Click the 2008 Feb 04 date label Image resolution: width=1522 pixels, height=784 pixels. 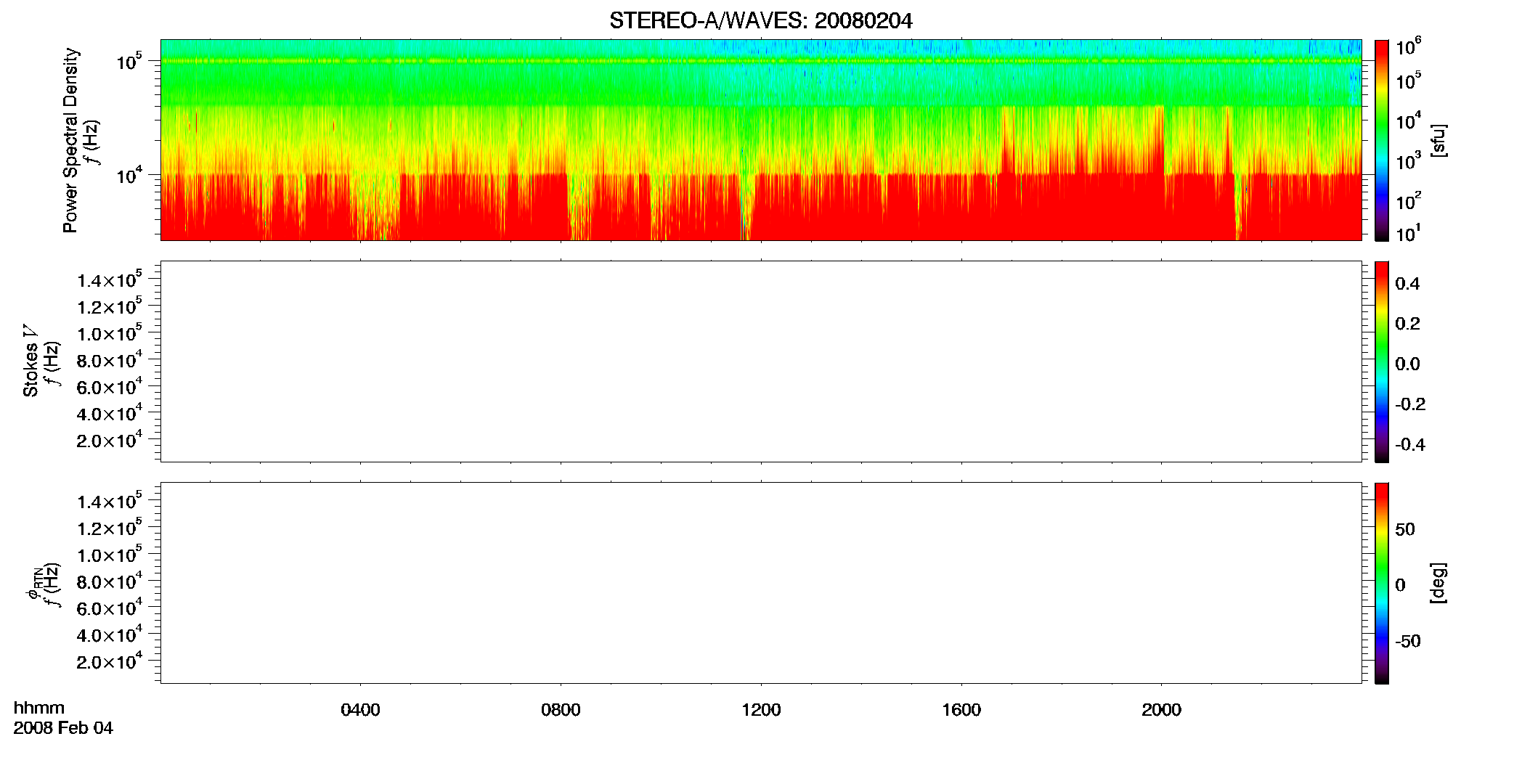coord(63,728)
